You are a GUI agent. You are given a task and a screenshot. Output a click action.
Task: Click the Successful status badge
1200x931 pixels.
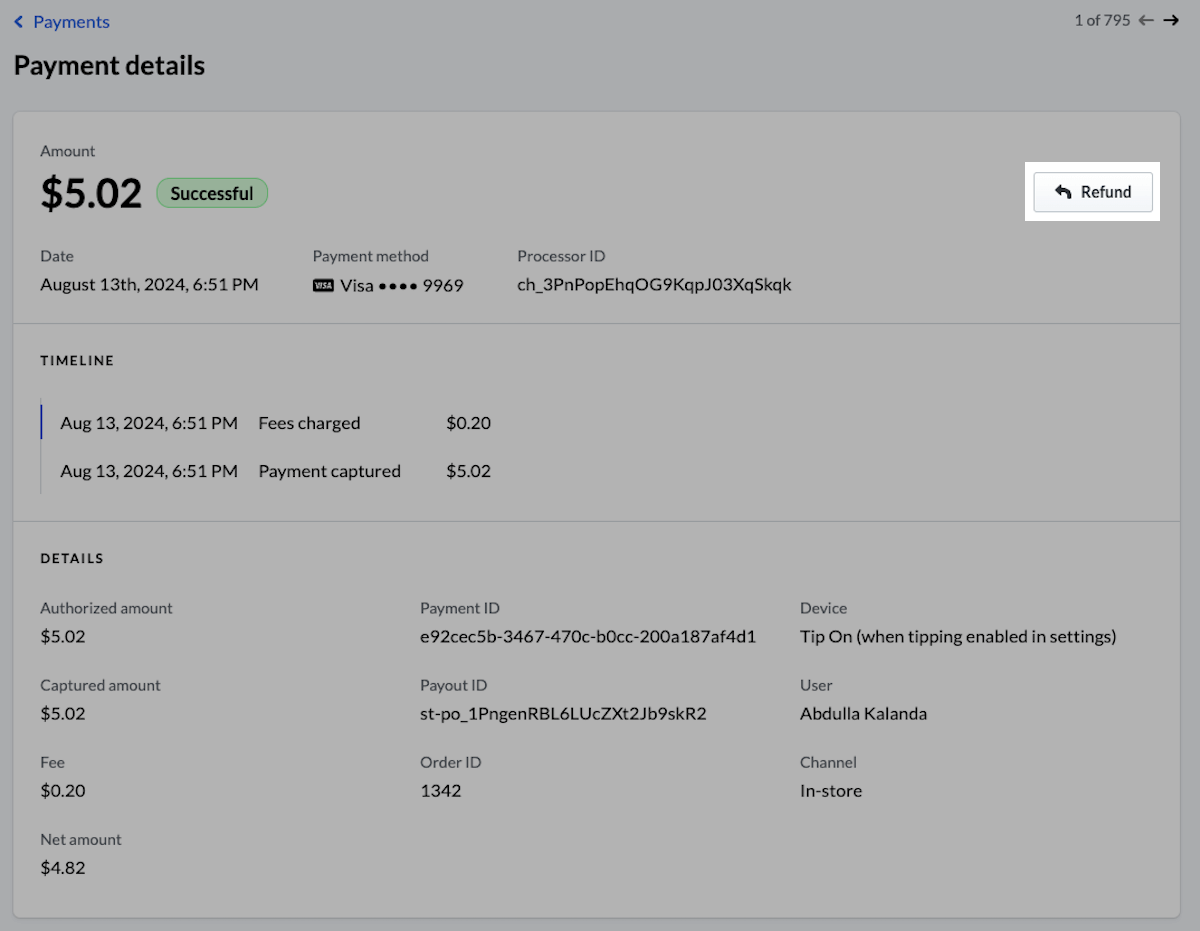(211, 193)
